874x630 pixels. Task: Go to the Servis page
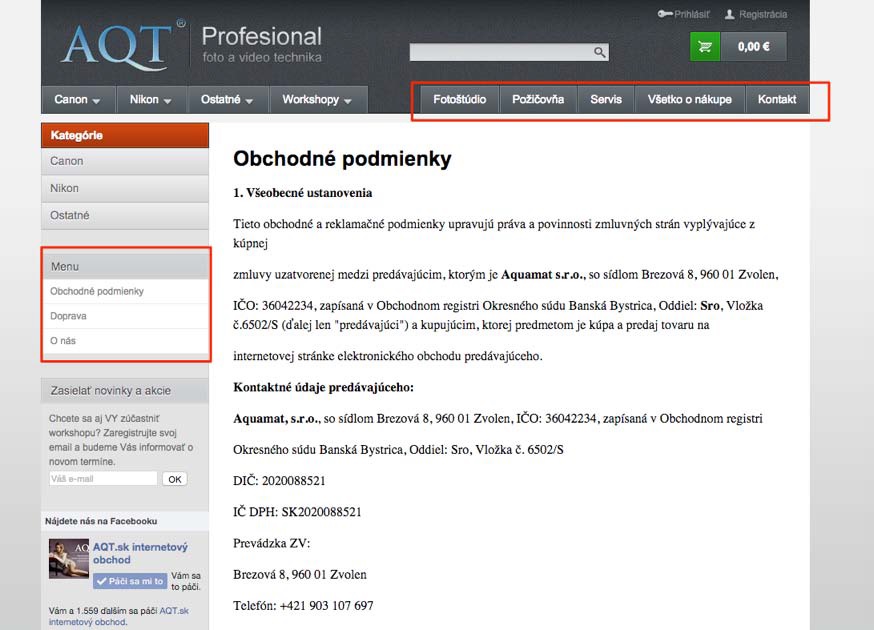tap(606, 100)
